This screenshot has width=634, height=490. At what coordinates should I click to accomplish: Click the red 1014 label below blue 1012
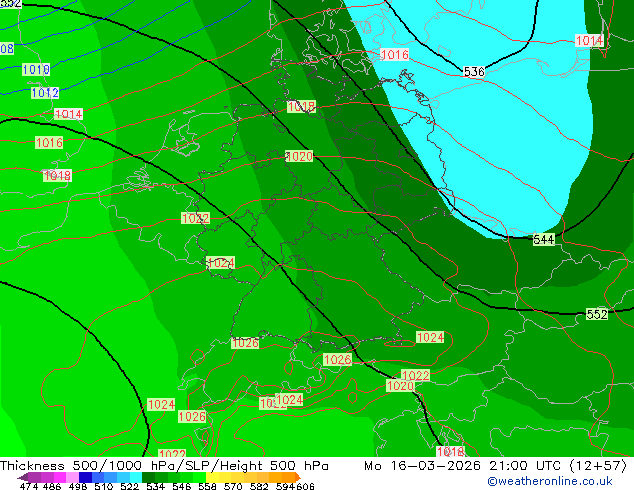(68, 114)
